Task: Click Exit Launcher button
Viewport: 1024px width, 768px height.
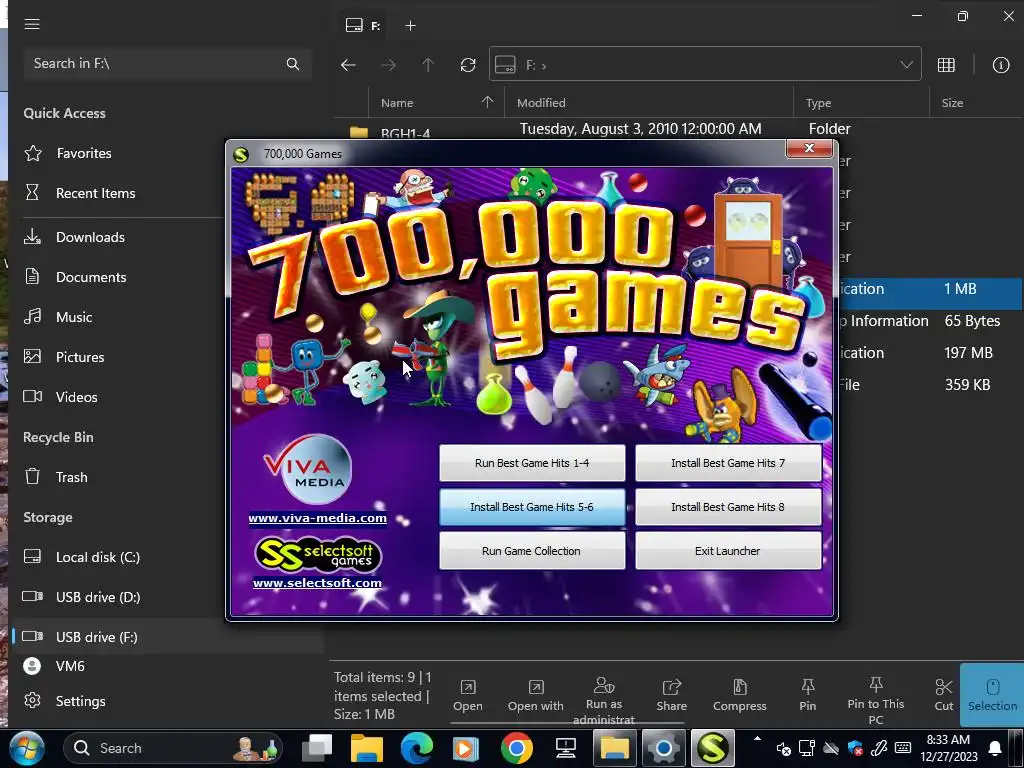Action: pos(728,551)
